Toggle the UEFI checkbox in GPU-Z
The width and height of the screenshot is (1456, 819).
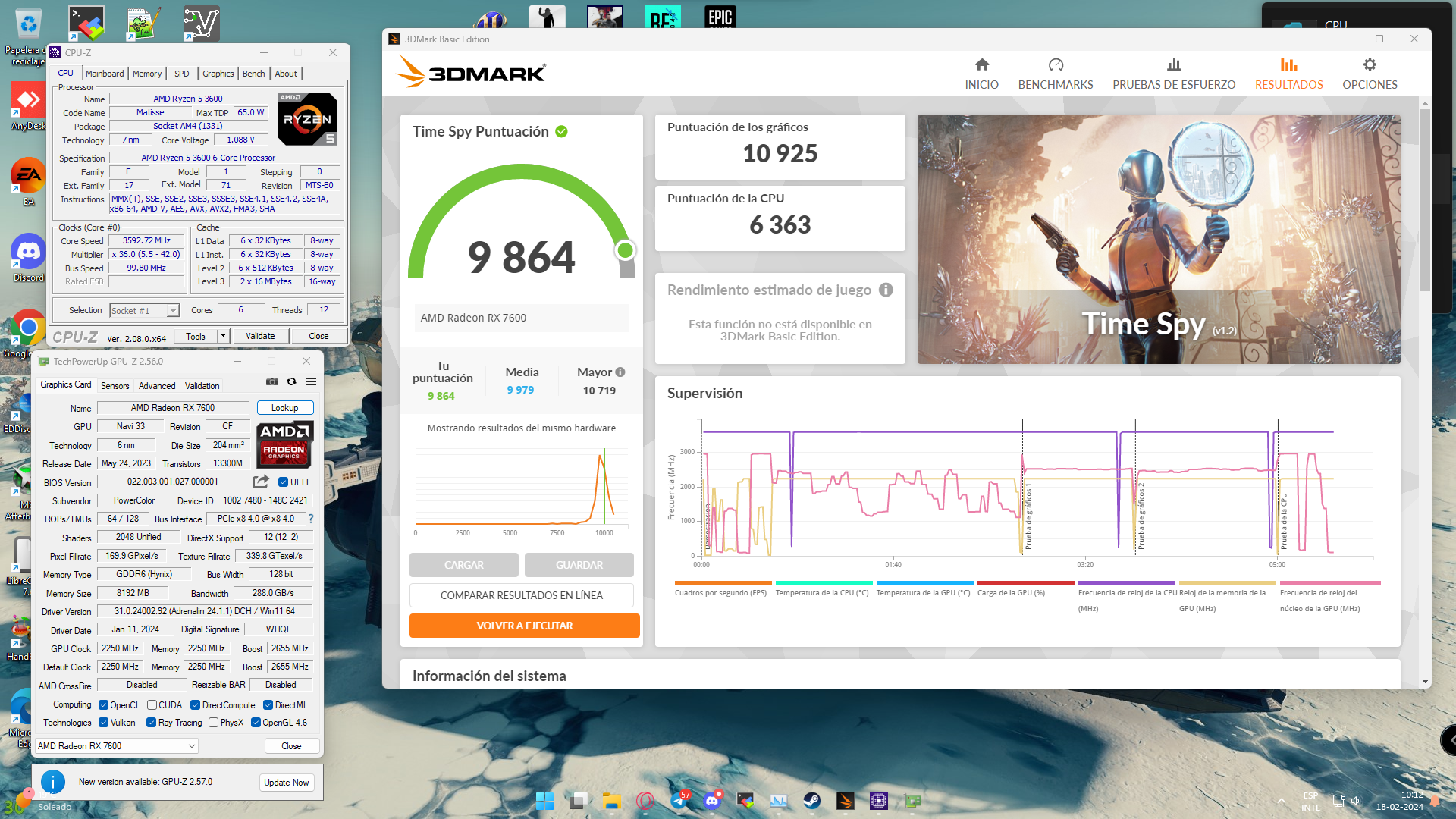(283, 482)
